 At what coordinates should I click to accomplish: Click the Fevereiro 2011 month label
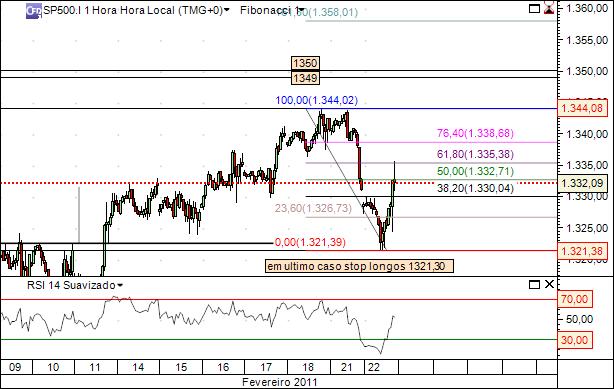point(280,382)
